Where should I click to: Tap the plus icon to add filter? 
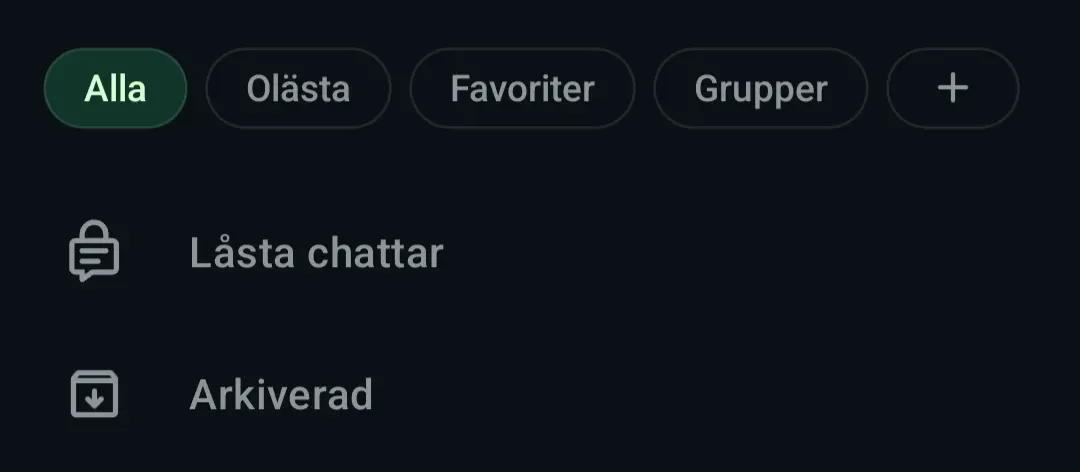pyautogui.click(x=953, y=88)
